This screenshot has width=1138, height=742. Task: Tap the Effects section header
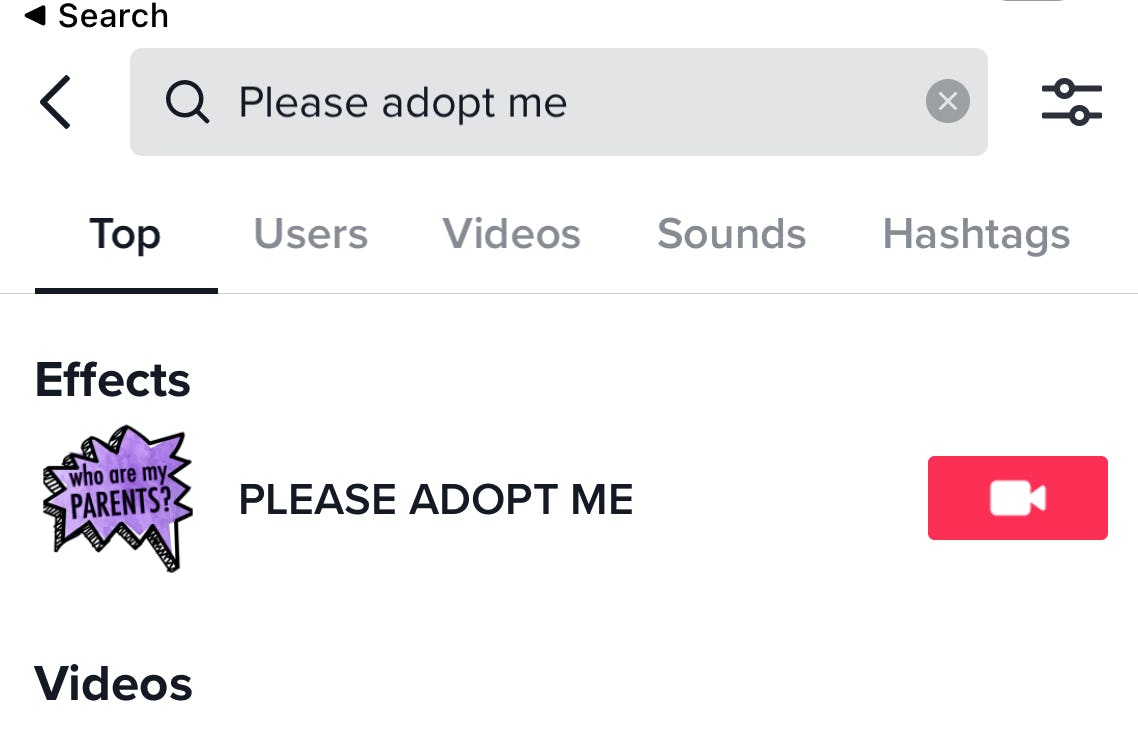112,379
